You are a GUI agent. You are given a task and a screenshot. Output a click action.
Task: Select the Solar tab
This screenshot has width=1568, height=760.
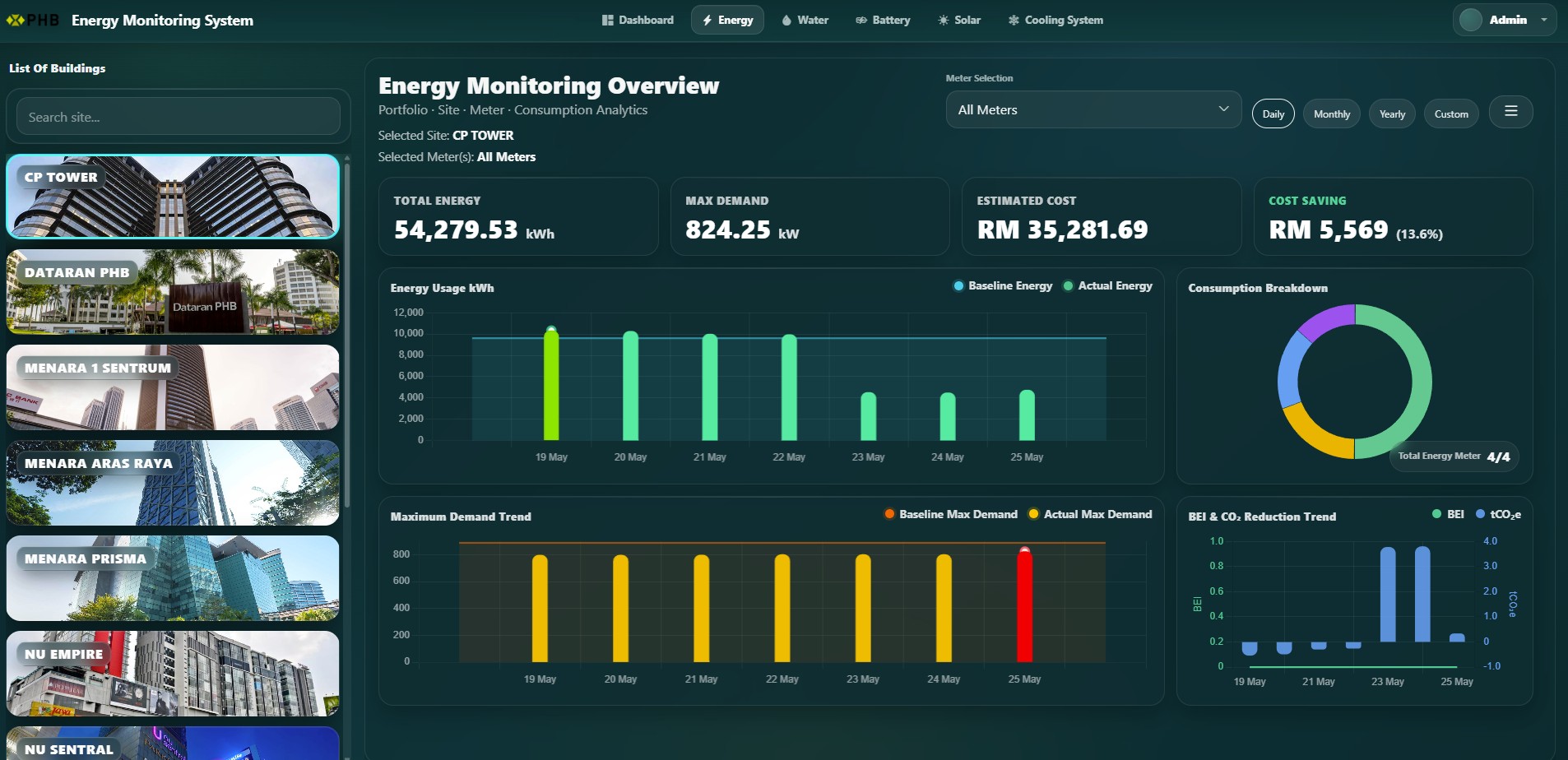point(959,20)
